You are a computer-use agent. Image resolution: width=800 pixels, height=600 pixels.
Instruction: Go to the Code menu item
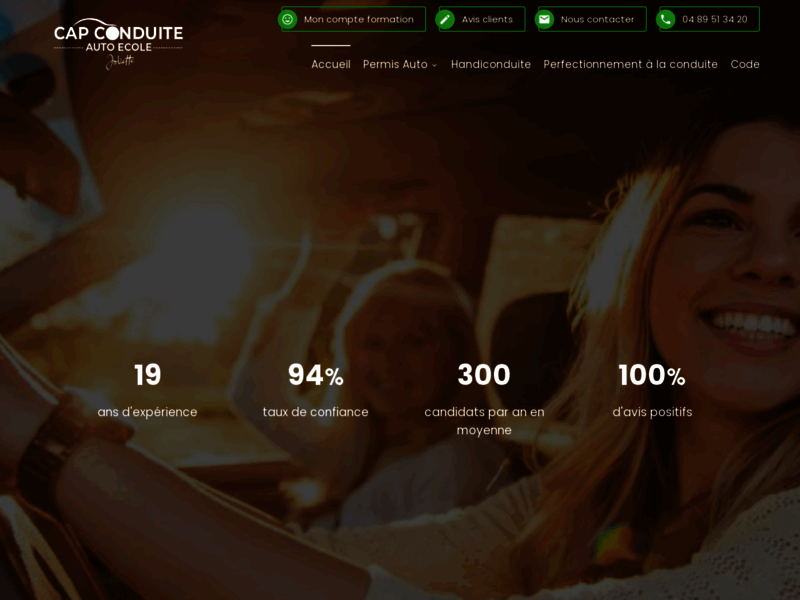click(x=744, y=64)
